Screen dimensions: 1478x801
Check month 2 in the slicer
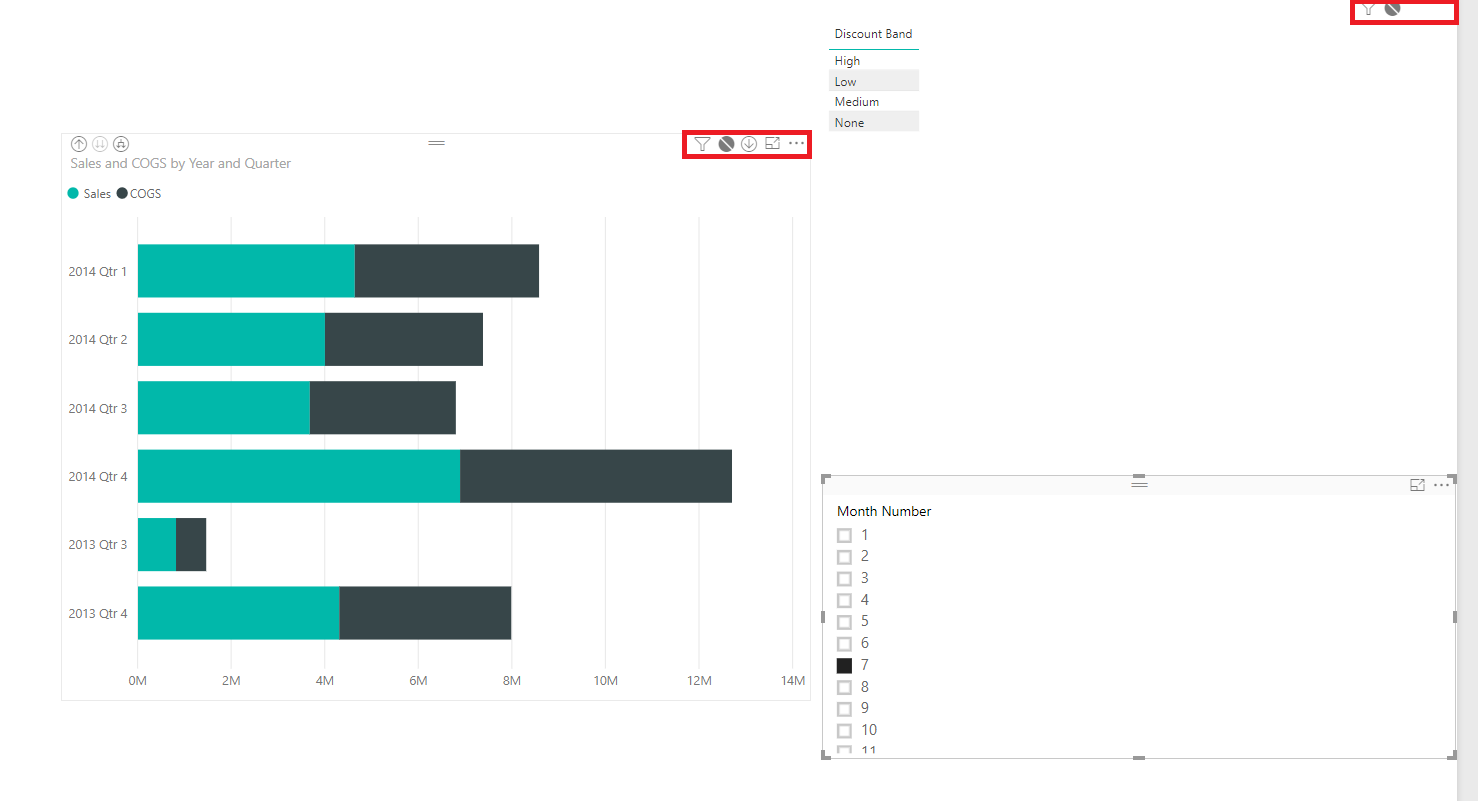click(844, 557)
